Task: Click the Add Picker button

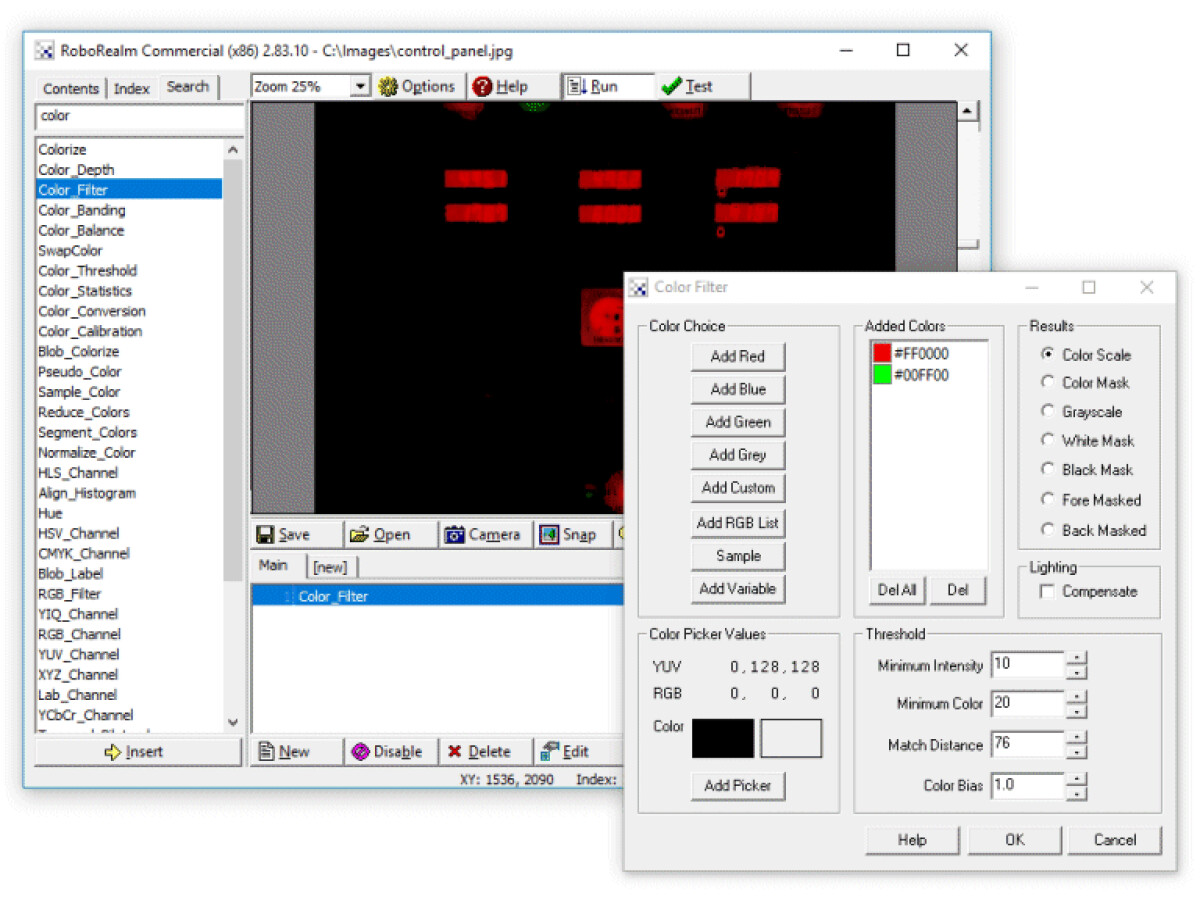Action: pos(738,786)
